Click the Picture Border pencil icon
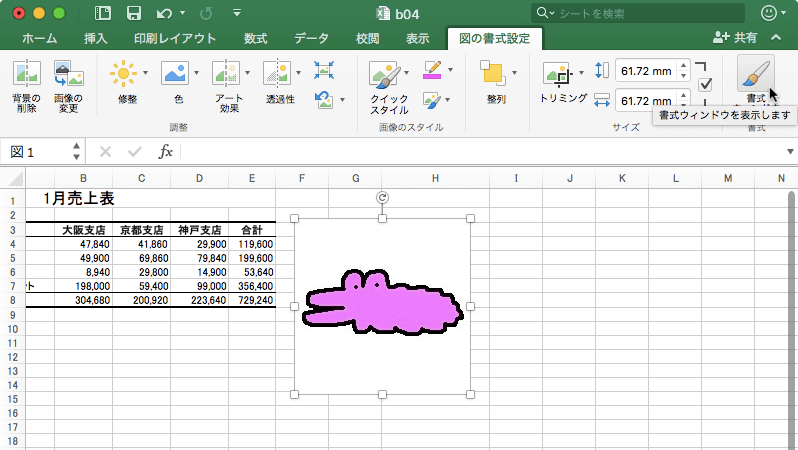Image resolution: width=798 pixels, height=450 pixels. pyautogui.click(x=432, y=70)
